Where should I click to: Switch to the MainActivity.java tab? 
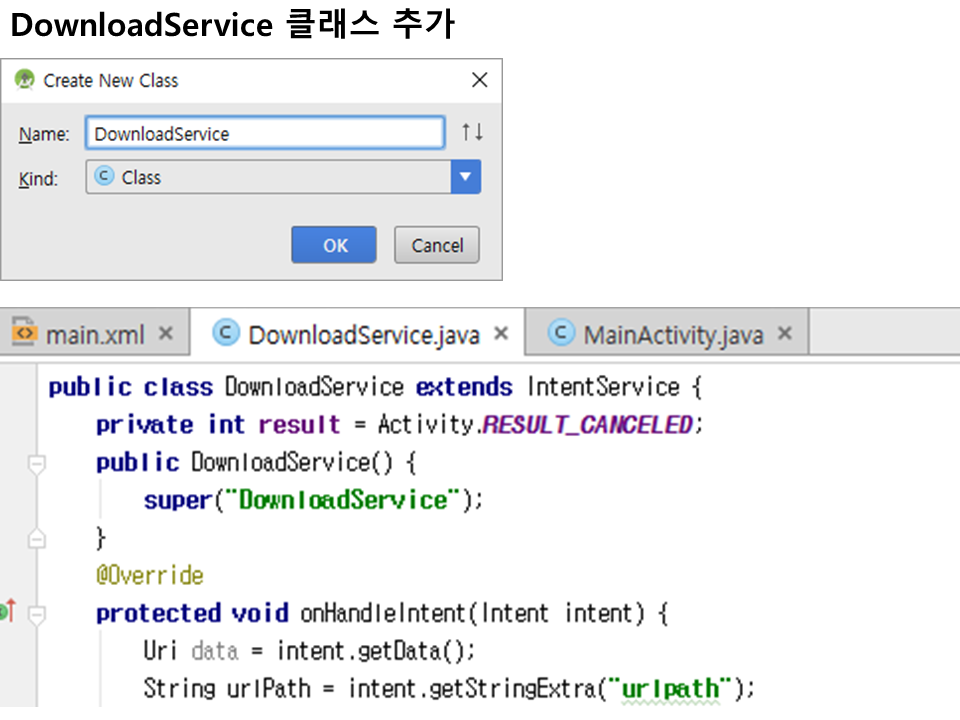[x=673, y=334]
